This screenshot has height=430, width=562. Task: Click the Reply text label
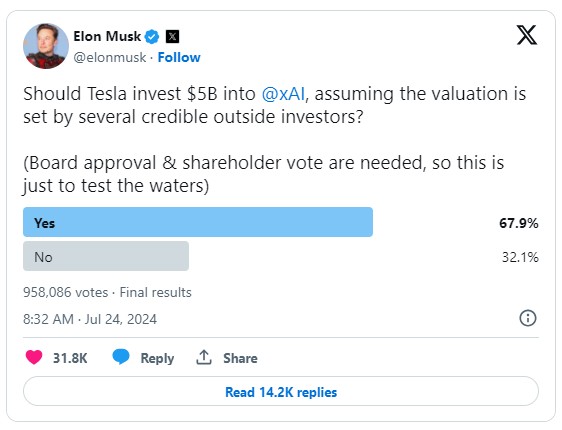157,358
